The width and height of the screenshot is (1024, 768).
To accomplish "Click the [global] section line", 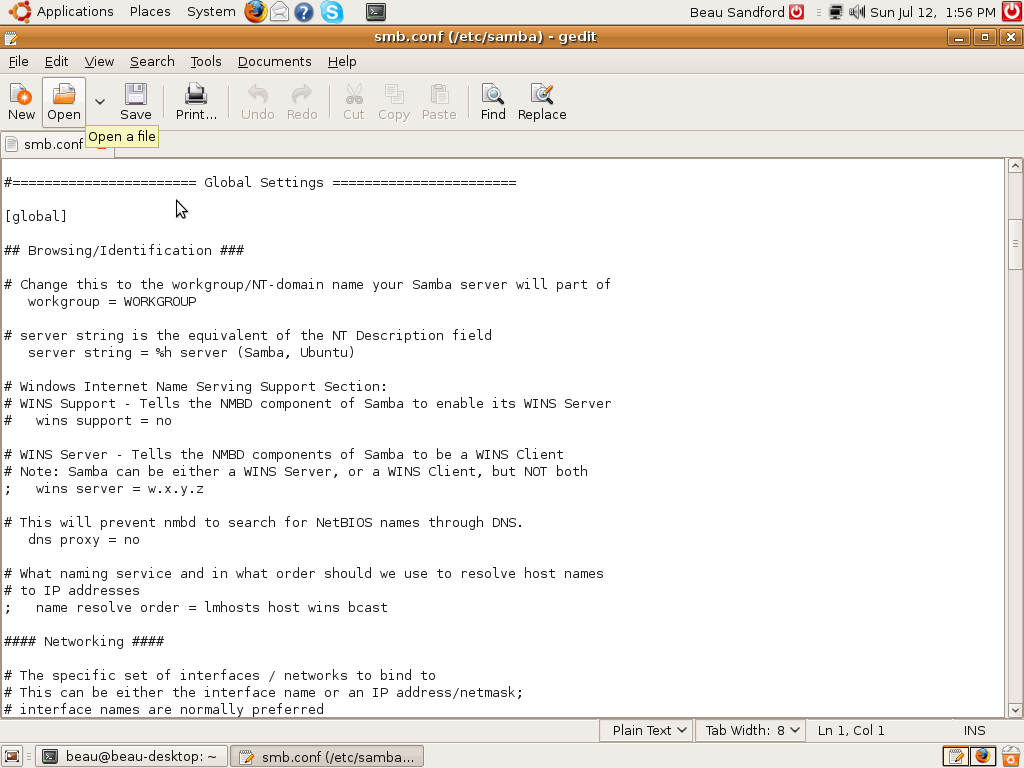I will coord(35,216).
